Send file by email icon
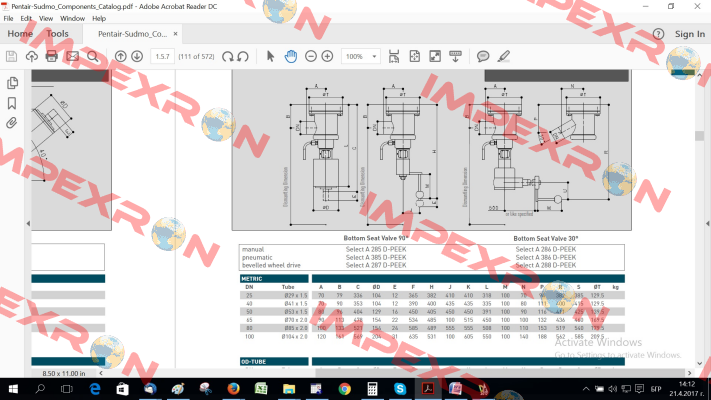Viewport: 711px width, 400px height. (x=73, y=56)
